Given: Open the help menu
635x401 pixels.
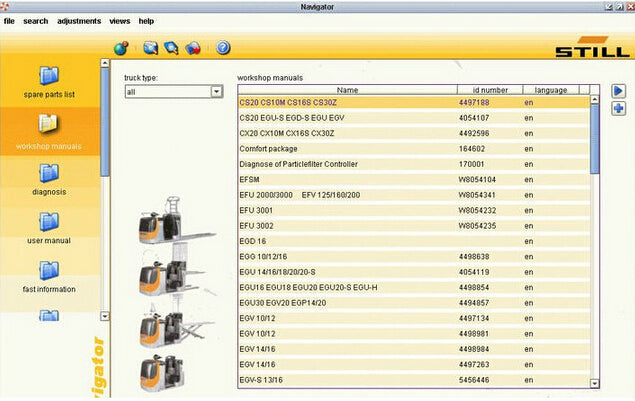Looking at the screenshot, I should click(146, 21).
